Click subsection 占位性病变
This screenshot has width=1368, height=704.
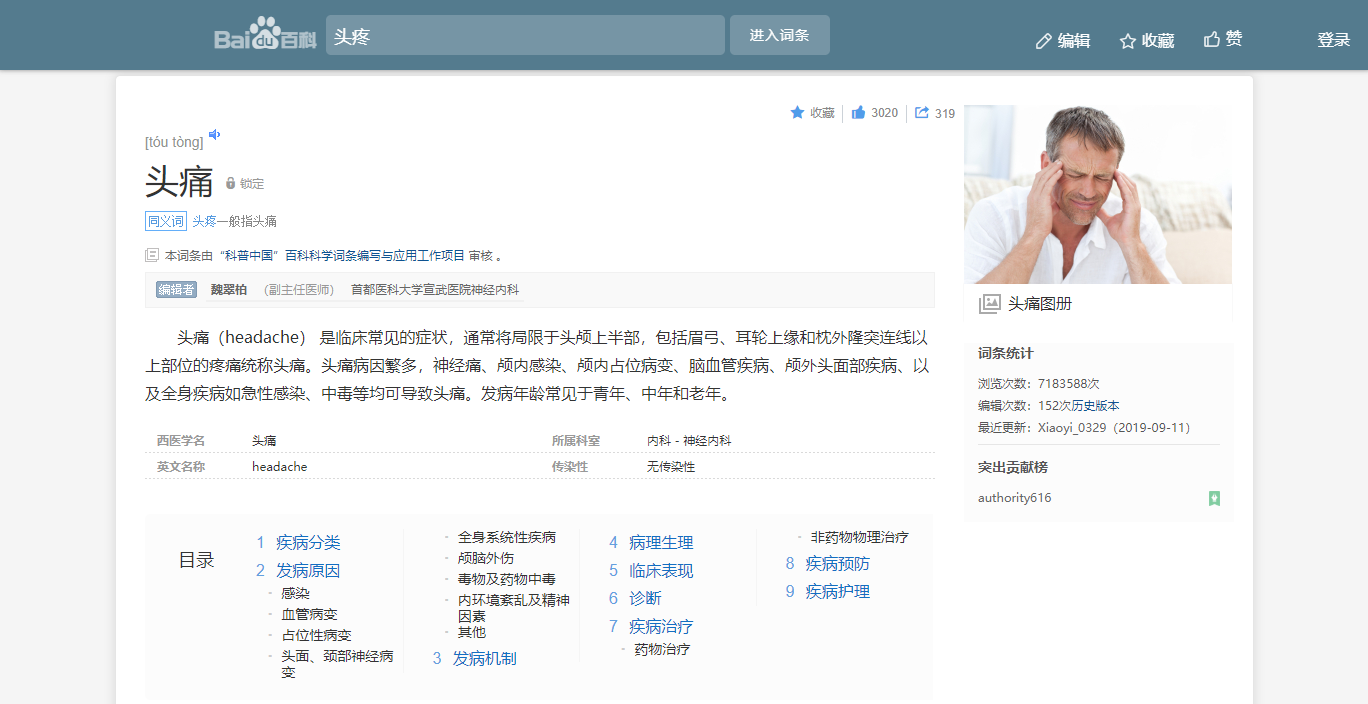pyautogui.click(x=316, y=635)
